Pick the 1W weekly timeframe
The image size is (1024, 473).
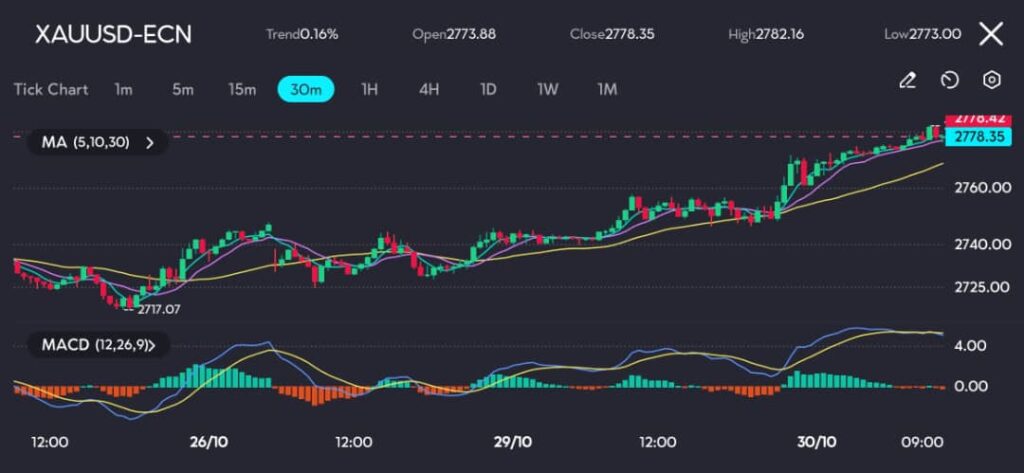click(547, 89)
